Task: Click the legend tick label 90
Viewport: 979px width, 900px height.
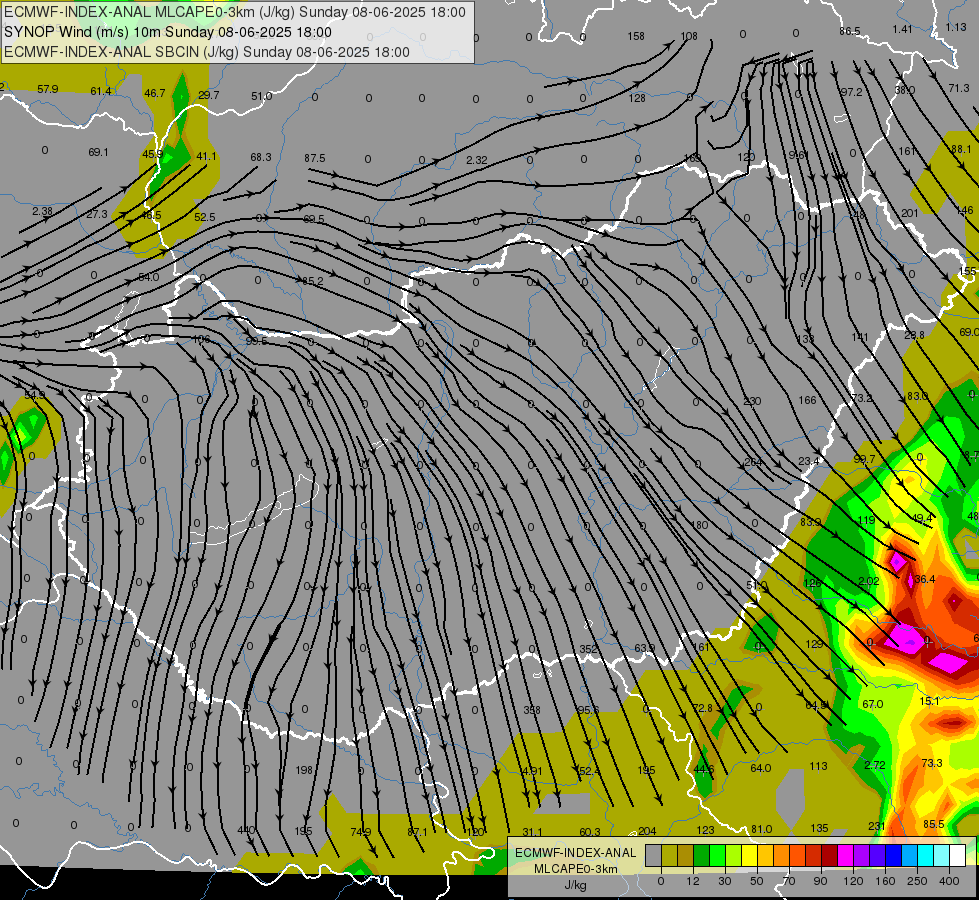Action: click(820, 881)
